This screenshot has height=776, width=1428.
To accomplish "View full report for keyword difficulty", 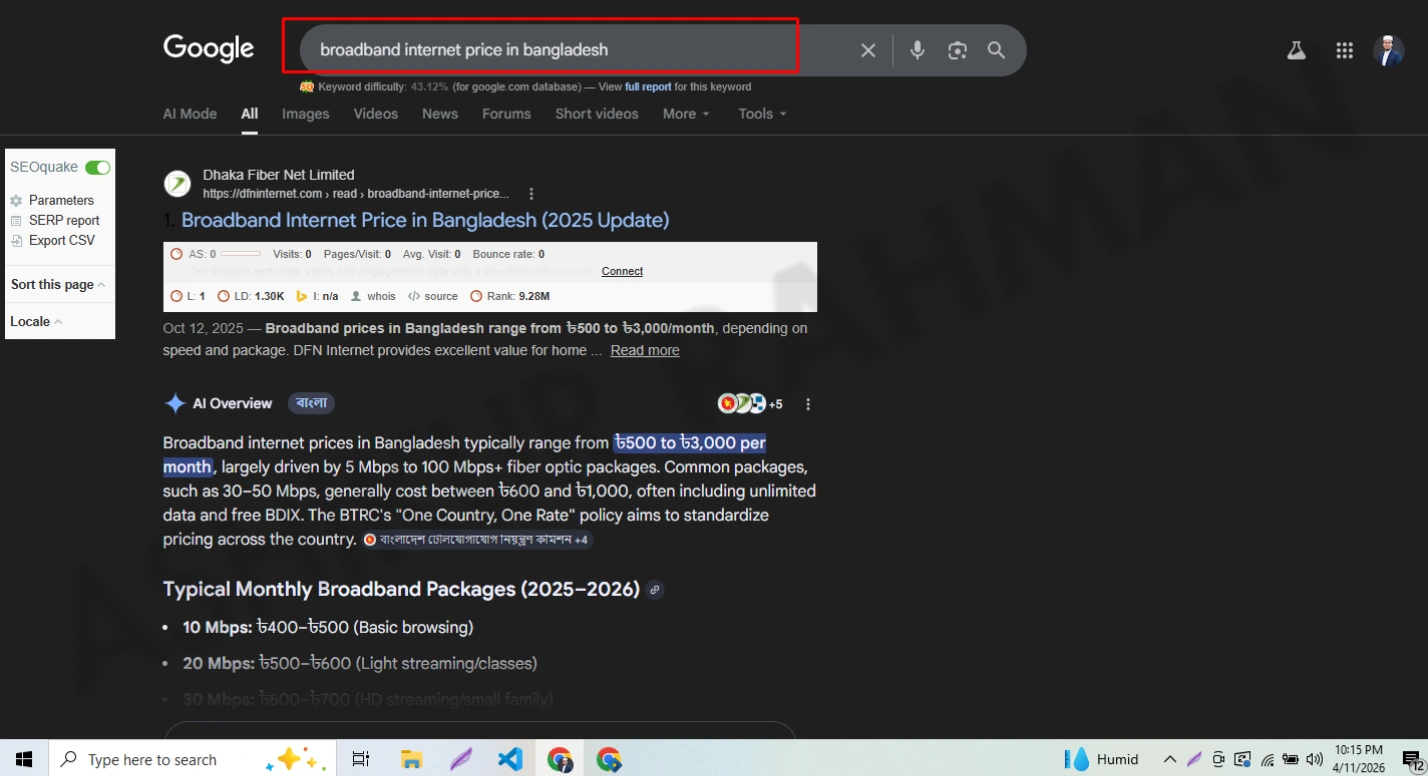I will coord(648,87).
